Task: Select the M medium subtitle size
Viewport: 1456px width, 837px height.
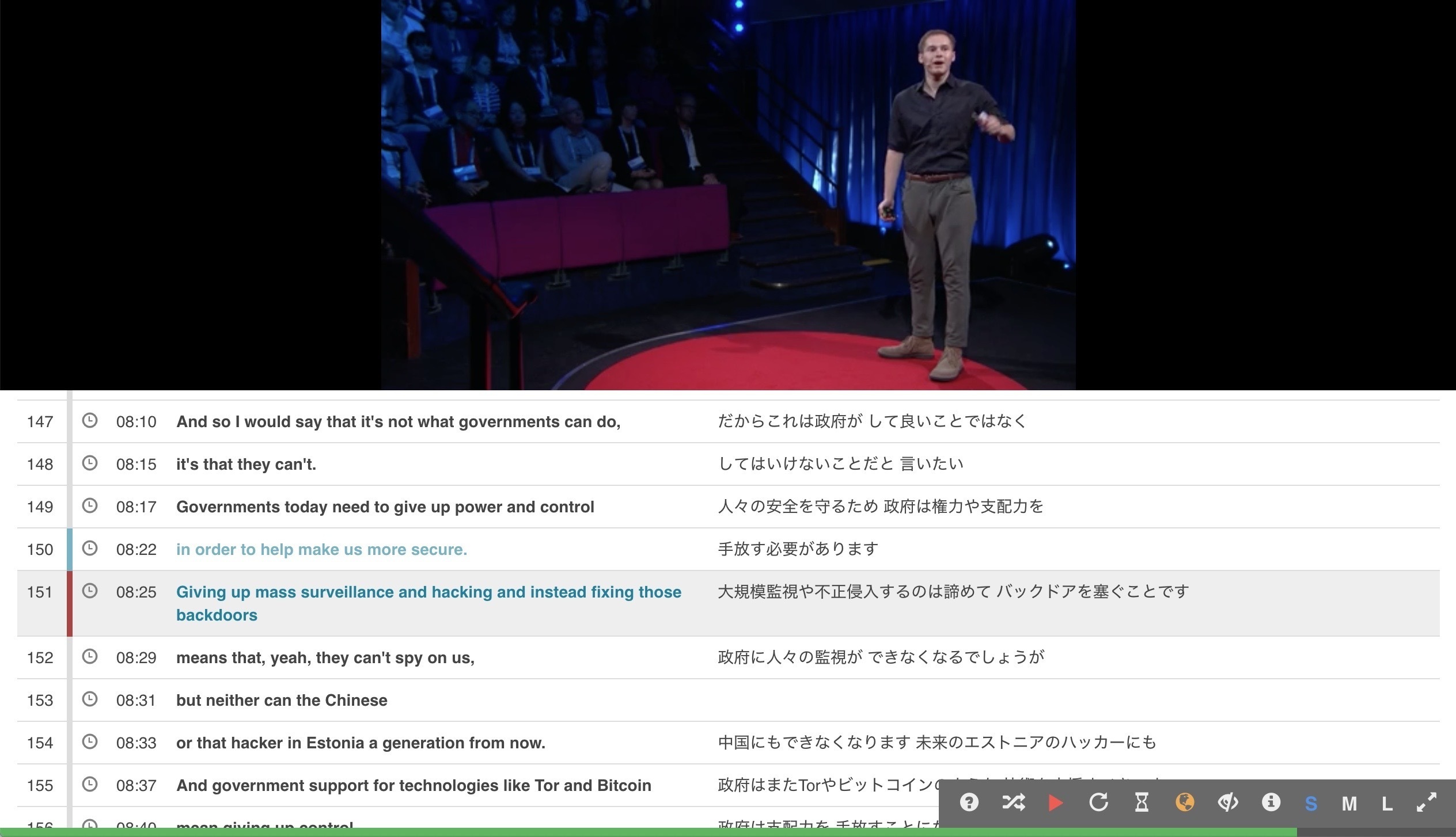Action: point(1351,802)
